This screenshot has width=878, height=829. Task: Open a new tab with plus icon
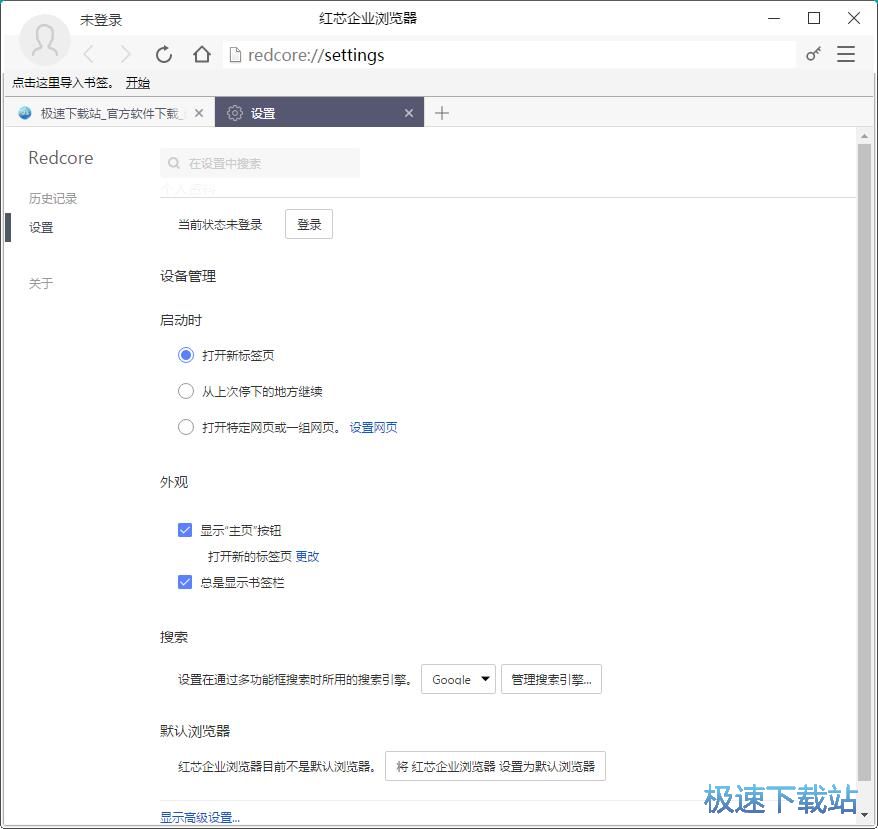pos(442,113)
